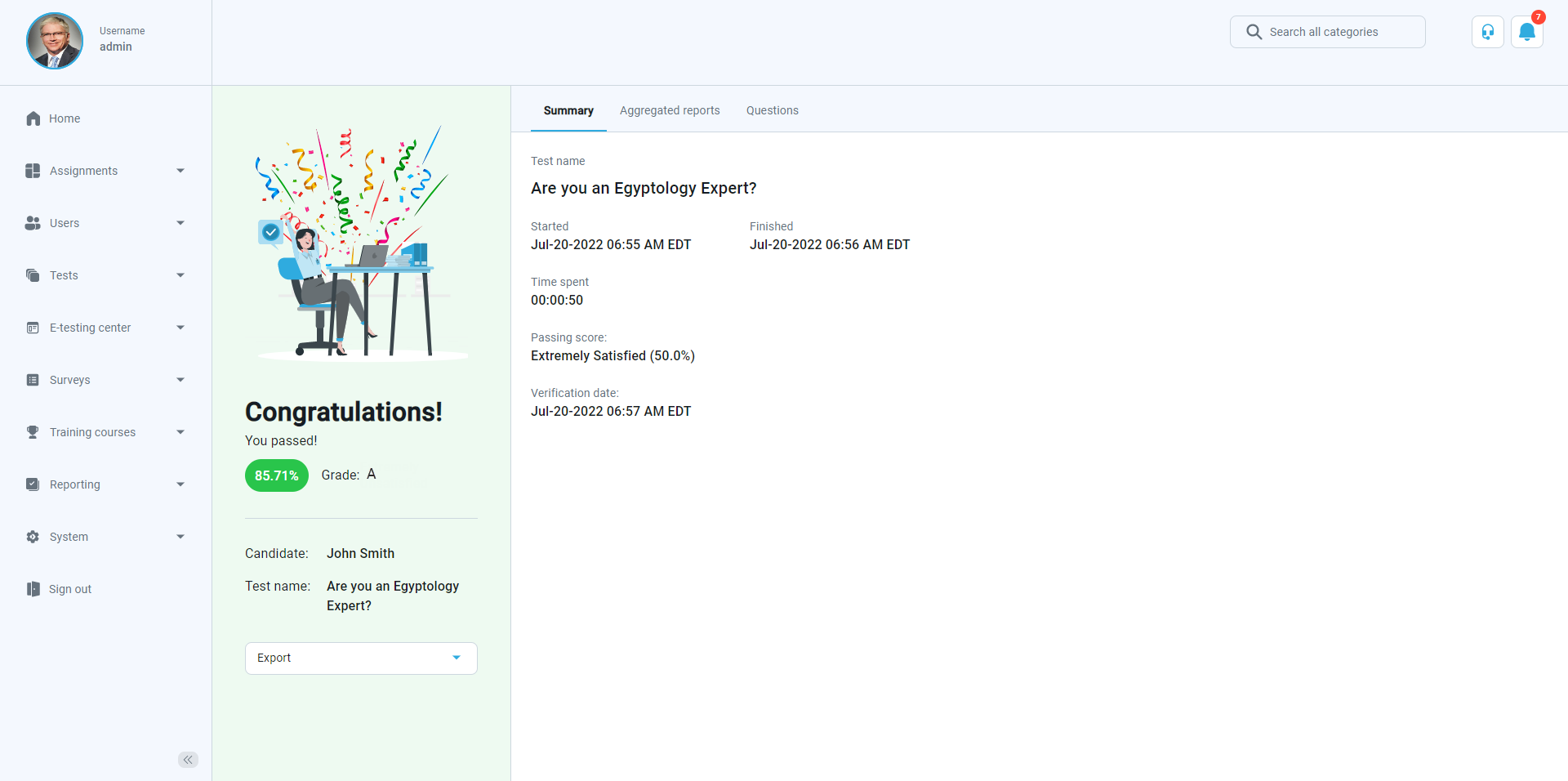
Task: Switch to the Aggregated reports tab
Action: pos(670,110)
